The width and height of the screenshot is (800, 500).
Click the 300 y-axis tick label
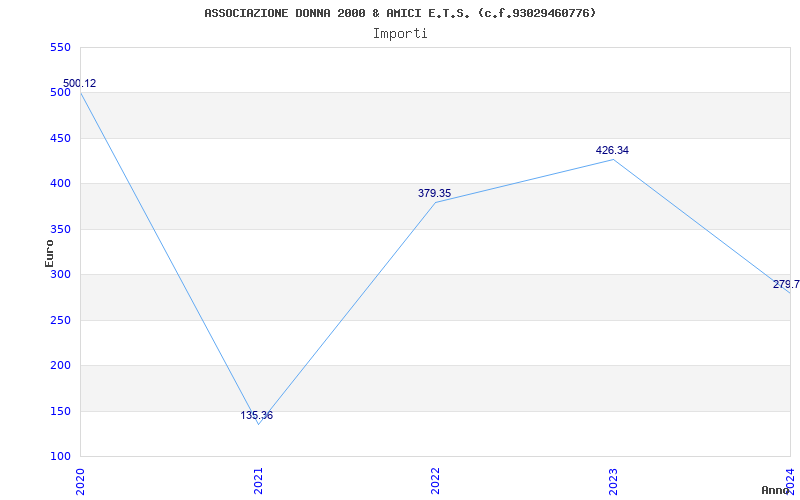click(x=60, y=274)
